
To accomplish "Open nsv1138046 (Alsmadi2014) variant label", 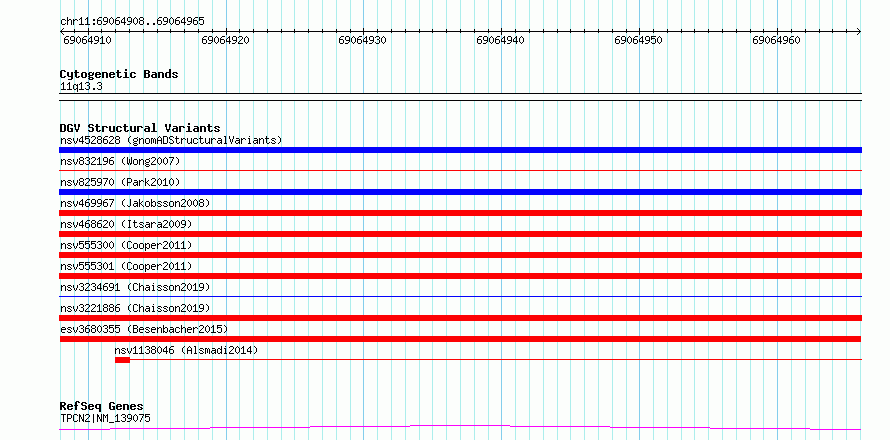I will pos(186,350).
